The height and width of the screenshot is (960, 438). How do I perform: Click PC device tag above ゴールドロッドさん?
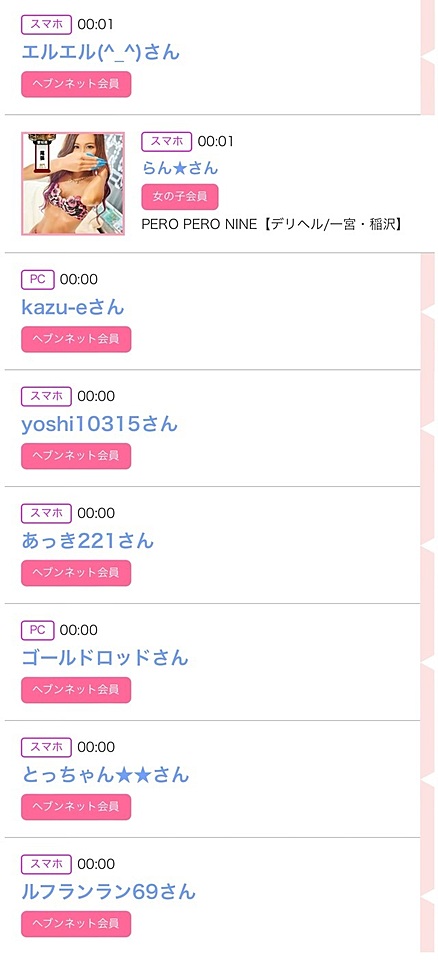pyautogui.click(x=38, y=630)
